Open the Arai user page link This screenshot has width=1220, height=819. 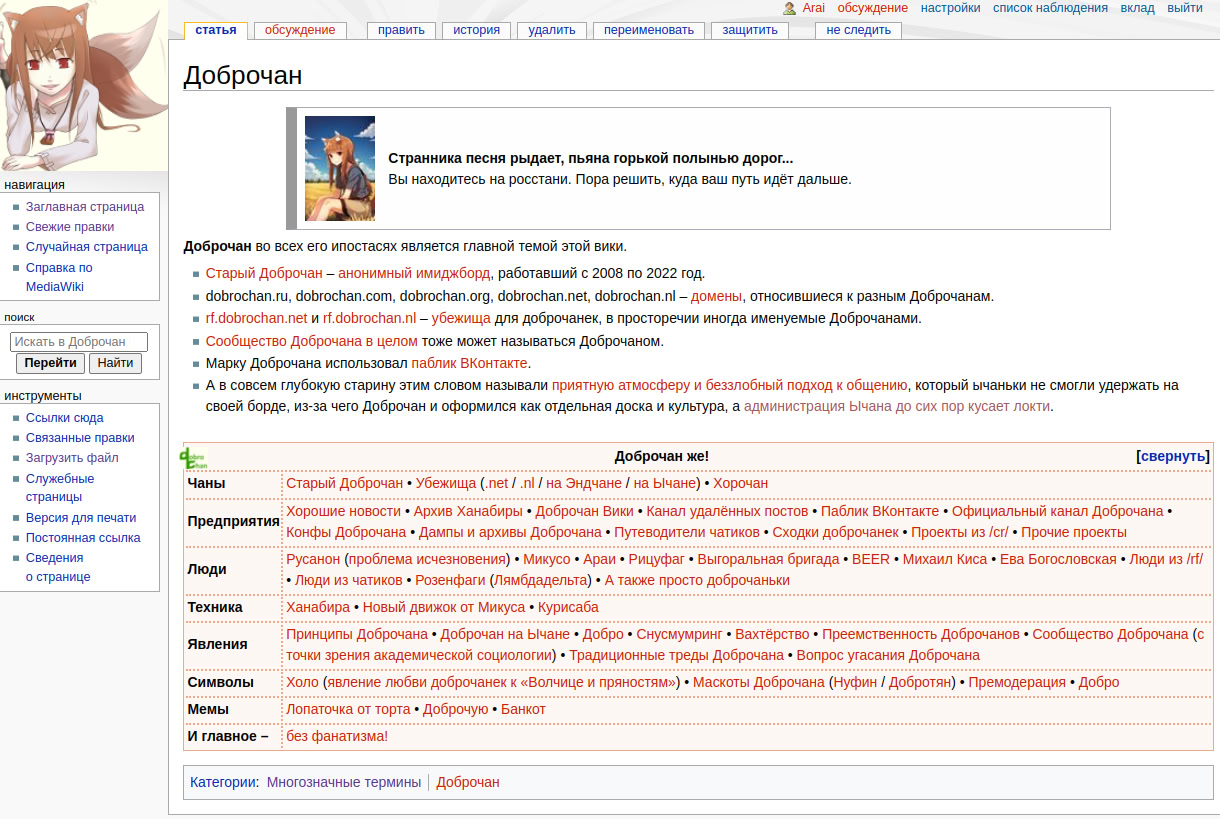pos(813,8)
